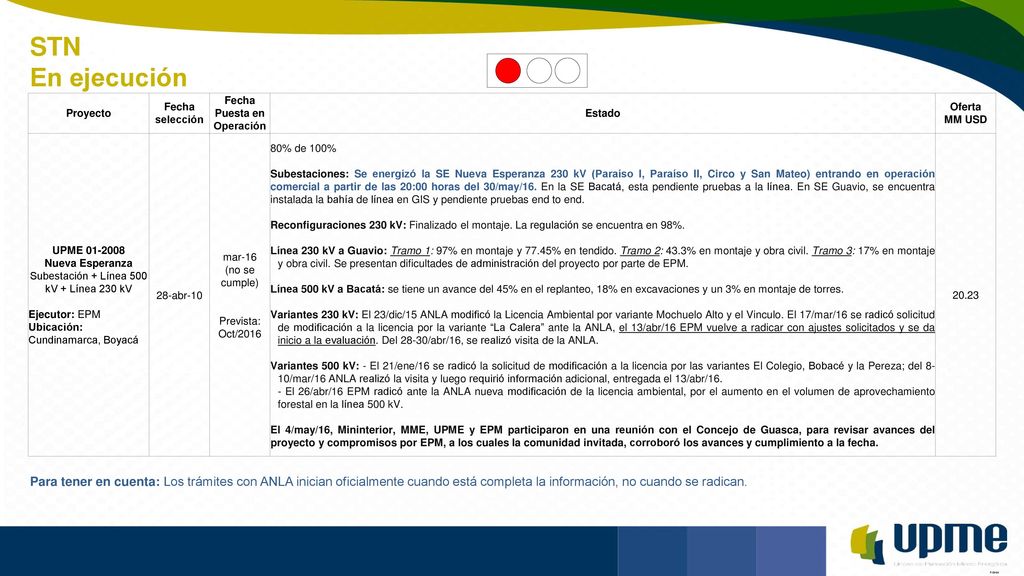Click the 'Ubicación:' label

[56, 327]
